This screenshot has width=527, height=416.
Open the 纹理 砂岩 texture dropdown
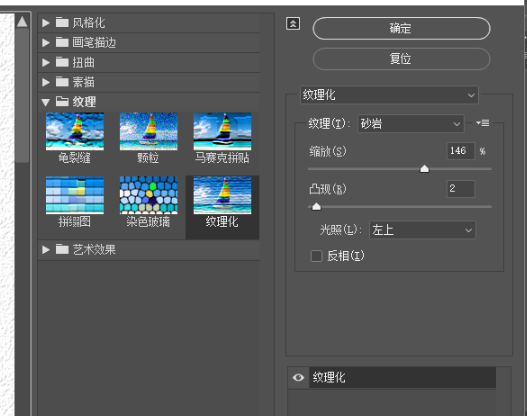tap(411, 124)
